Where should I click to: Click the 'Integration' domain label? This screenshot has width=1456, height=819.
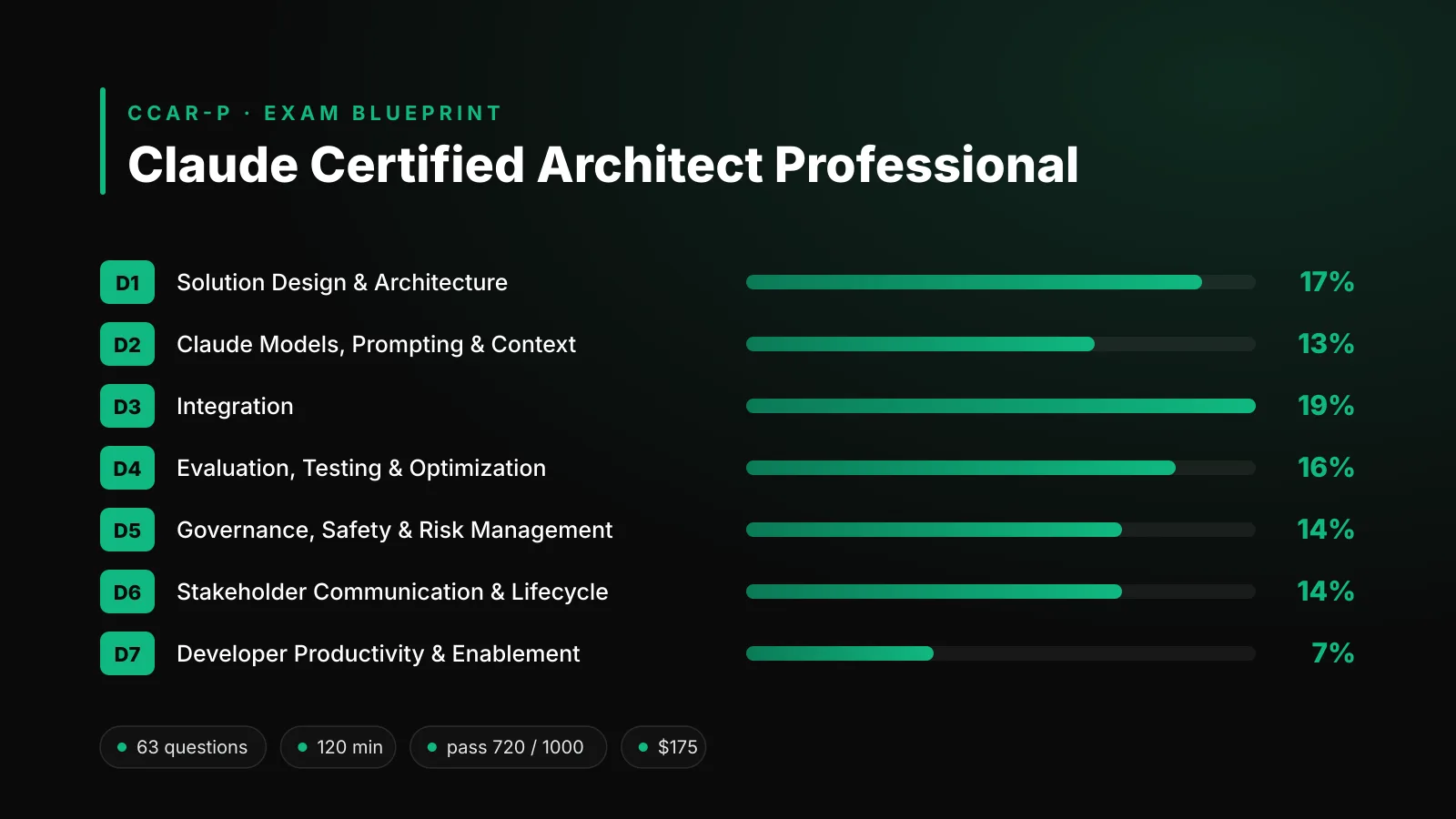tap(235, 407)
